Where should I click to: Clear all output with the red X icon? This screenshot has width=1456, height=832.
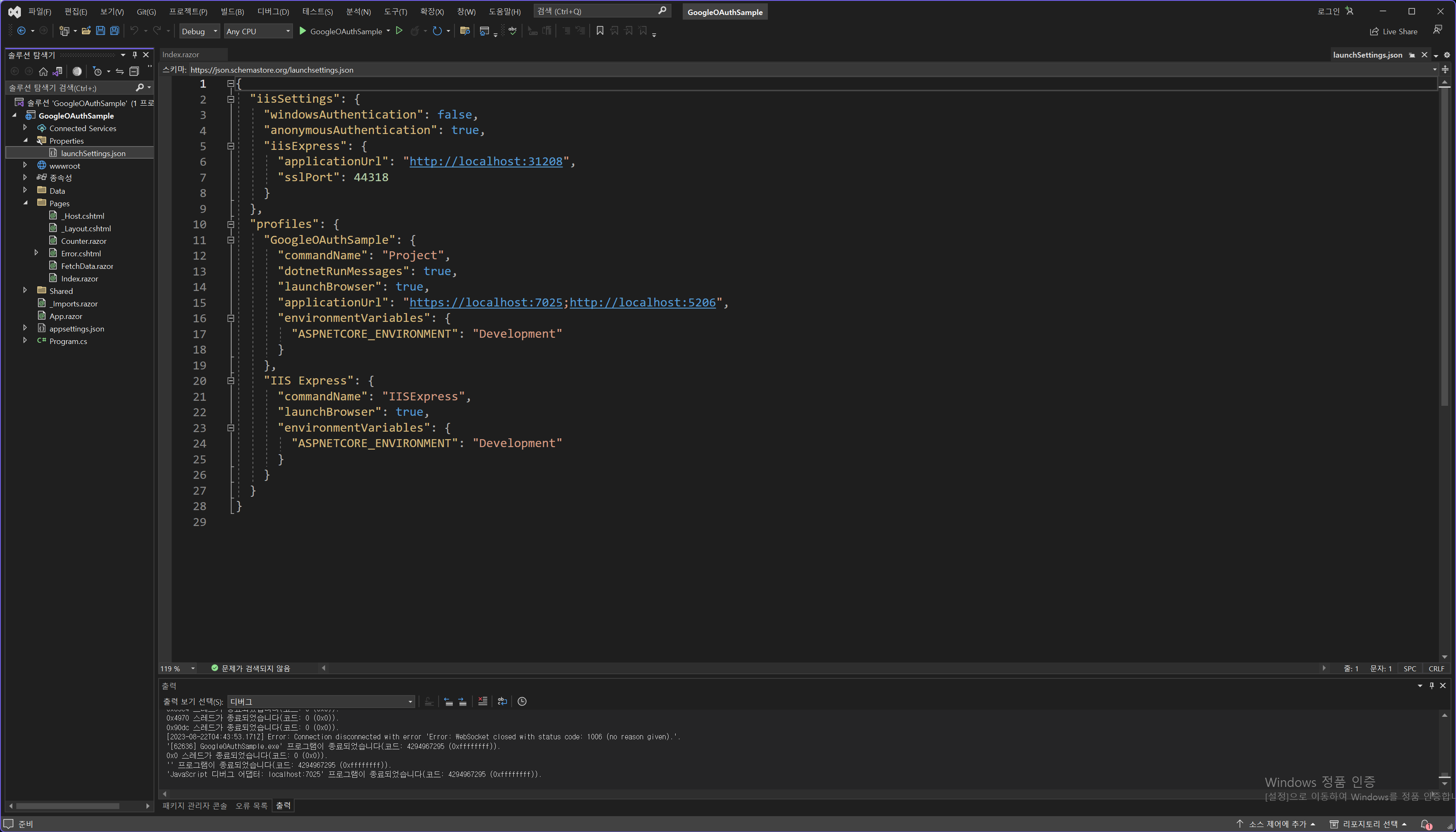click(483, 701)
